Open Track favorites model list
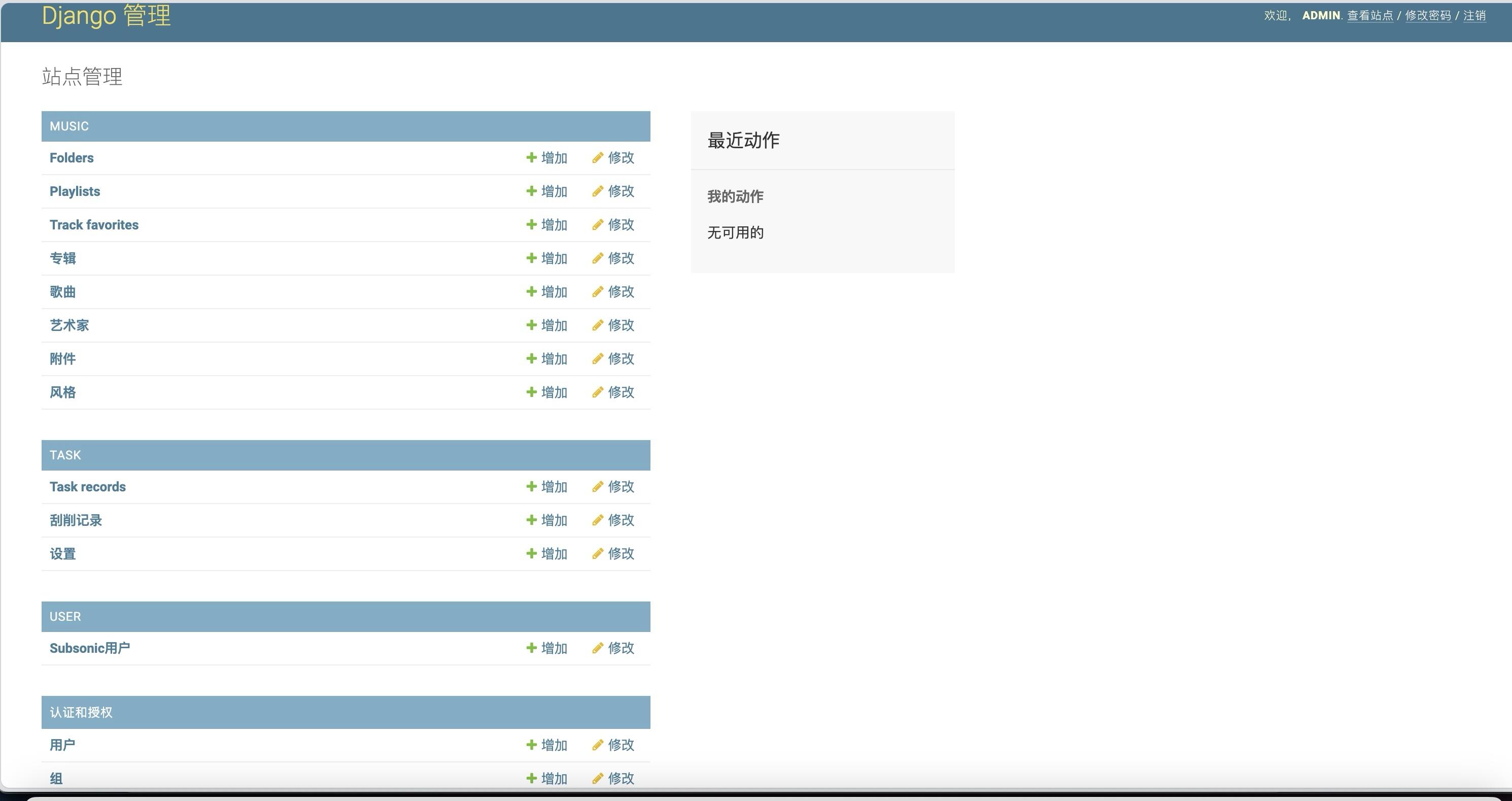 (94, 224)
